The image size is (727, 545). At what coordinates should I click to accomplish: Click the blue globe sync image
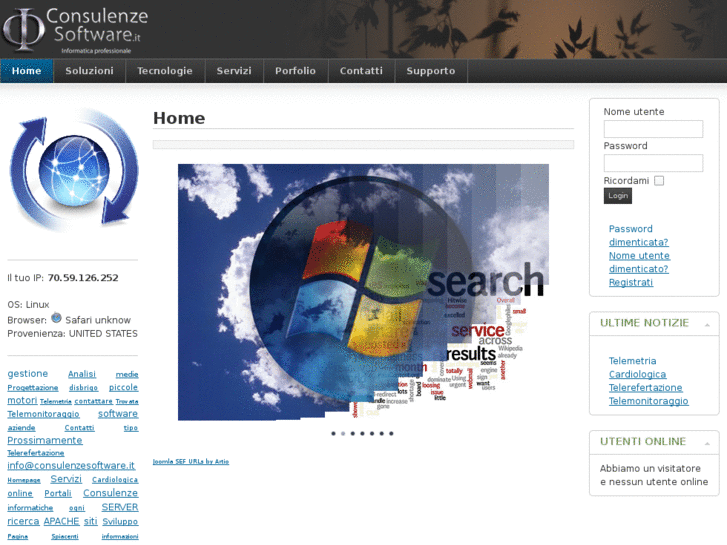pyautogui.click(x=74, y=171)
